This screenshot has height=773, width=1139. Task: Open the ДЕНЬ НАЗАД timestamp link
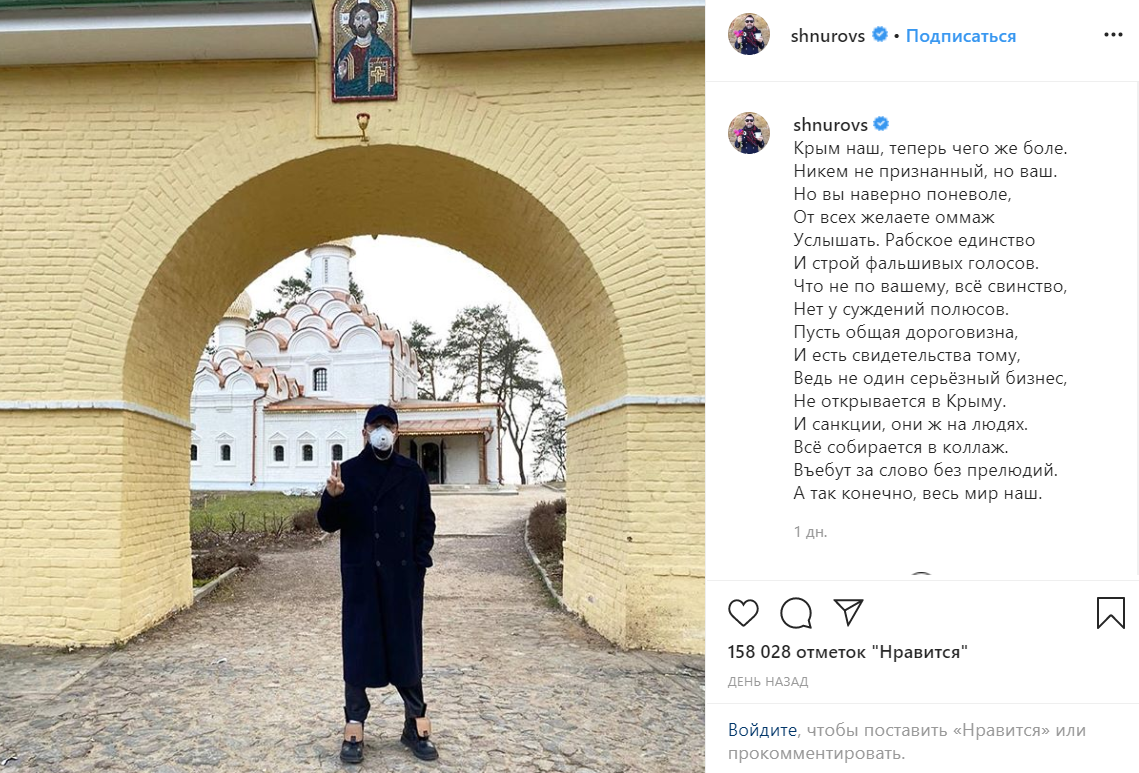point(768,681)
